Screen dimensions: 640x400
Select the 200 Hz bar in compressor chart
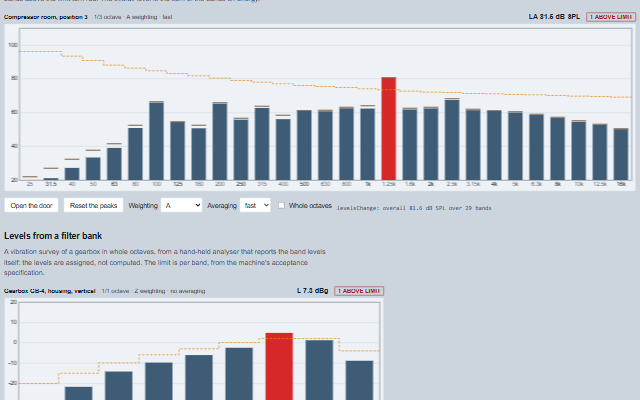(220, 141)
